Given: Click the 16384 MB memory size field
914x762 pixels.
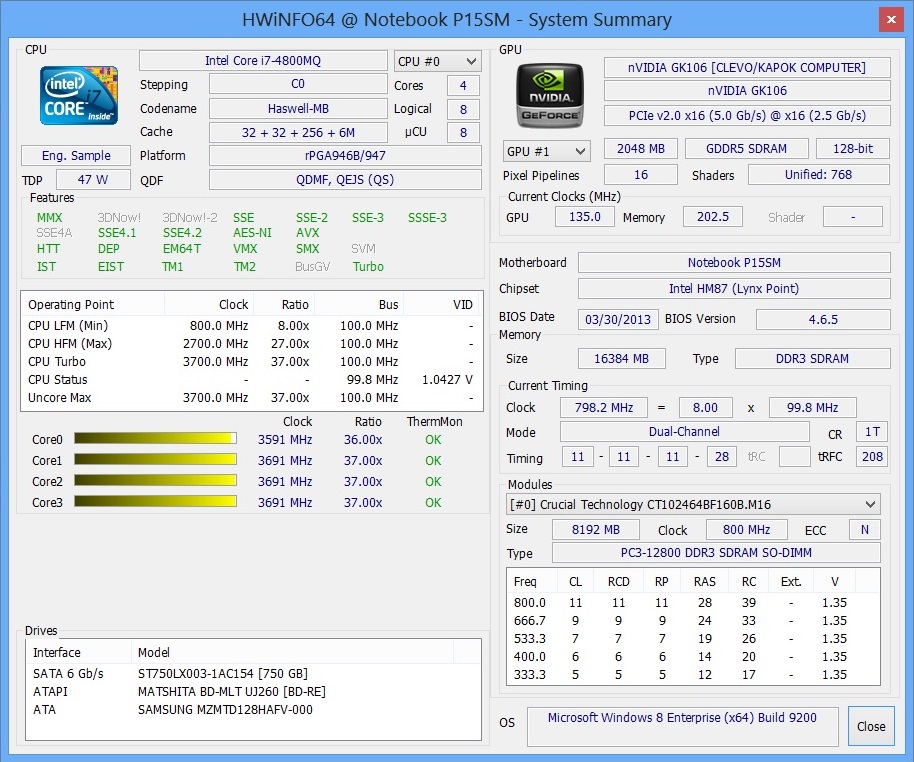Looking at the screenshot, I should coord(621,359).
